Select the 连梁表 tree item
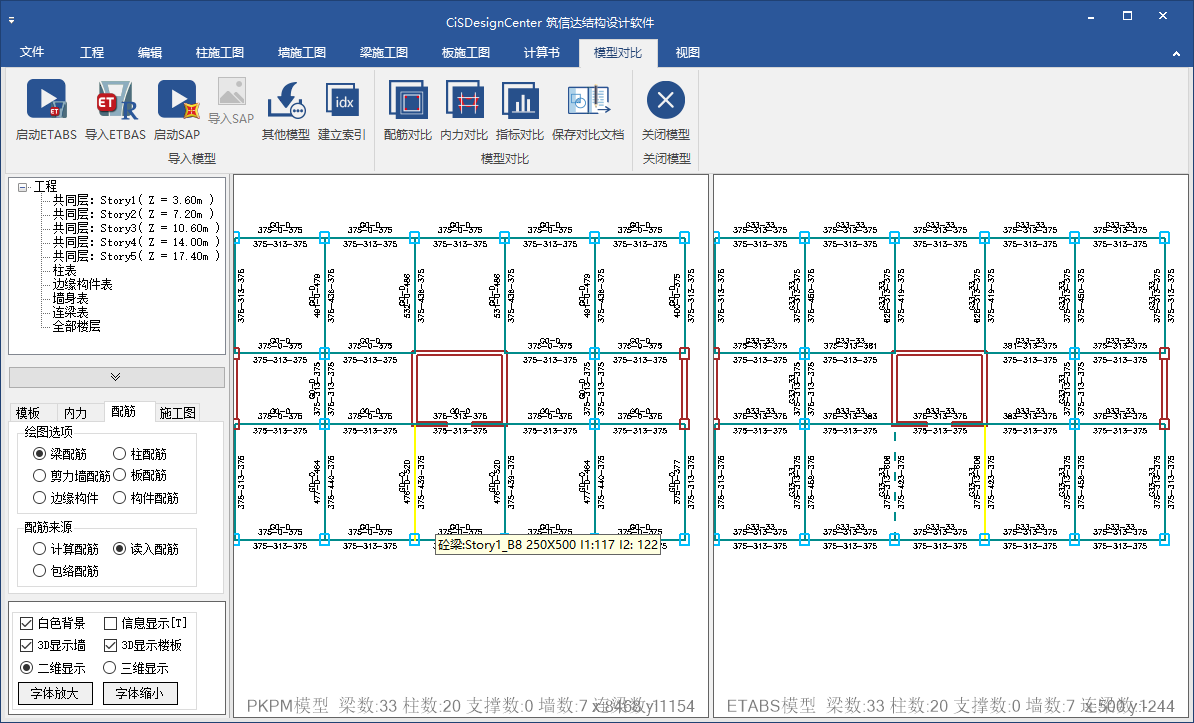The image size is (1194, 723). tap(70, 312)
